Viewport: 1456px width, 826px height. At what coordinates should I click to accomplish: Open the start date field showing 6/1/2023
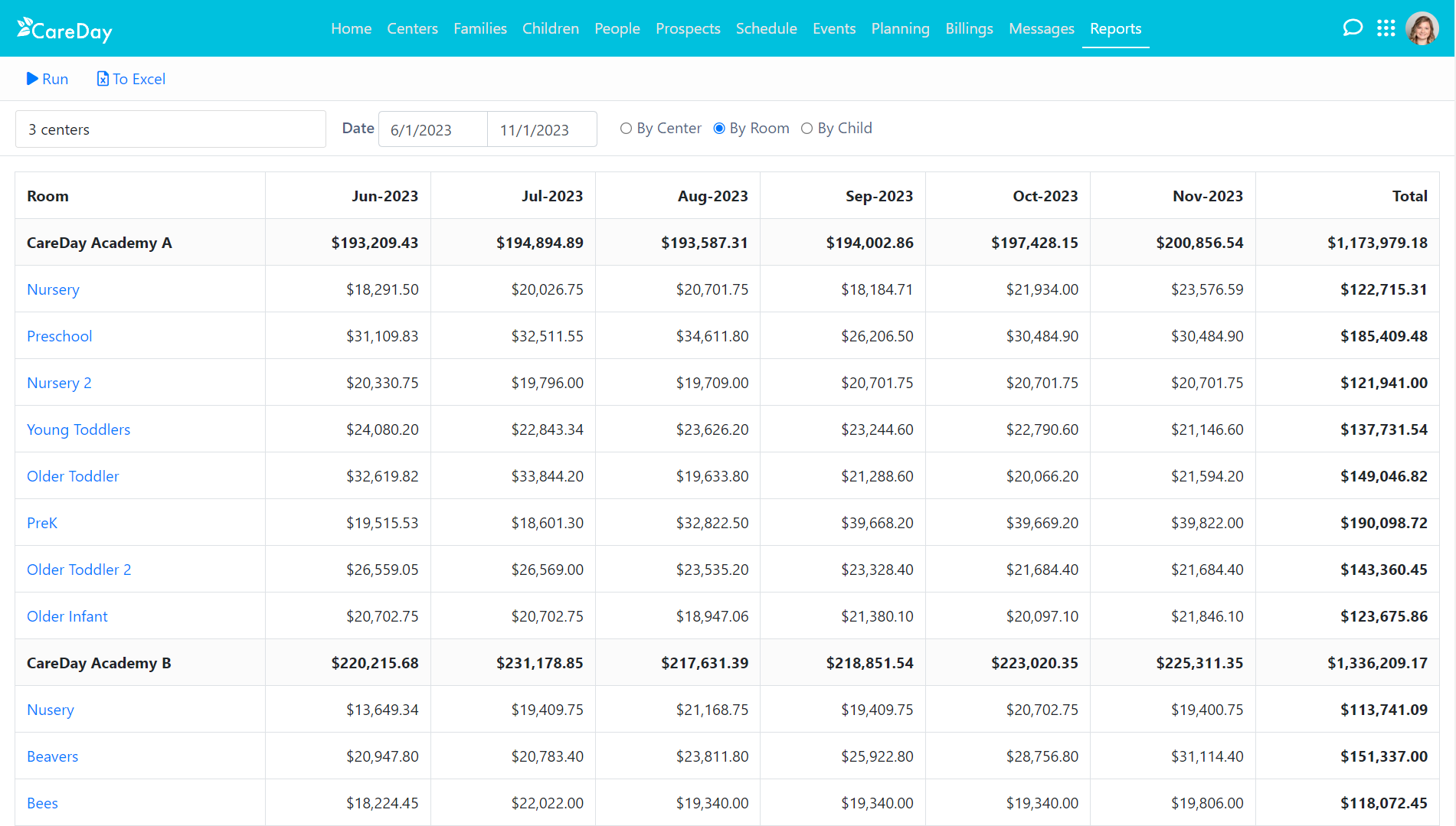432,129
